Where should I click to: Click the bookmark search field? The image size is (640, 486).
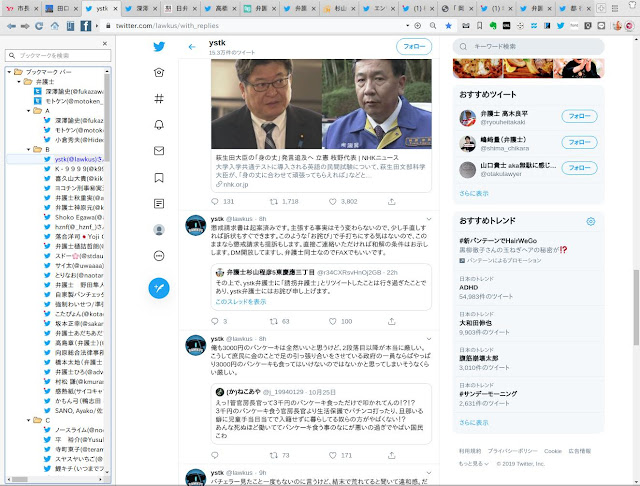coord(58,55)
